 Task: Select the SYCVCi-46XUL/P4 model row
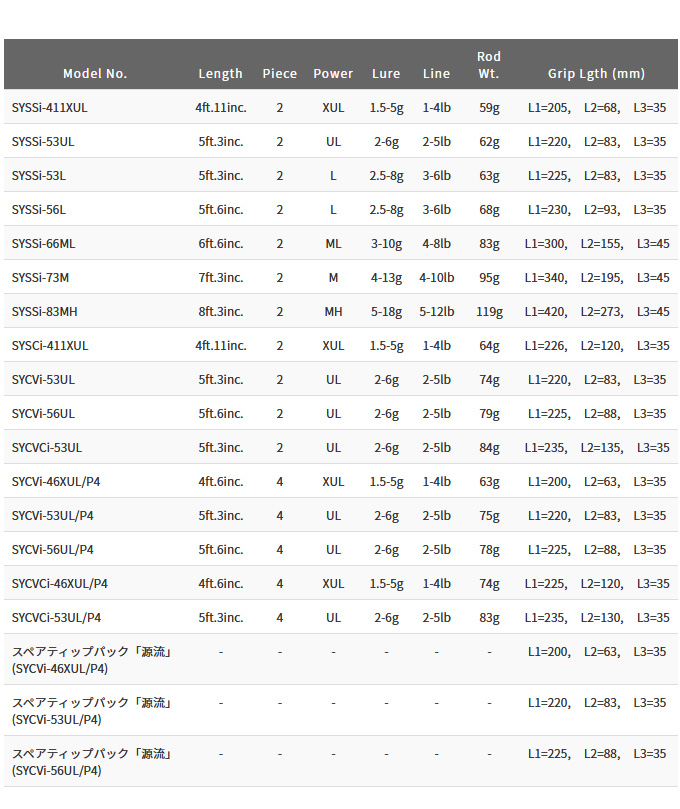pos(341,584)
